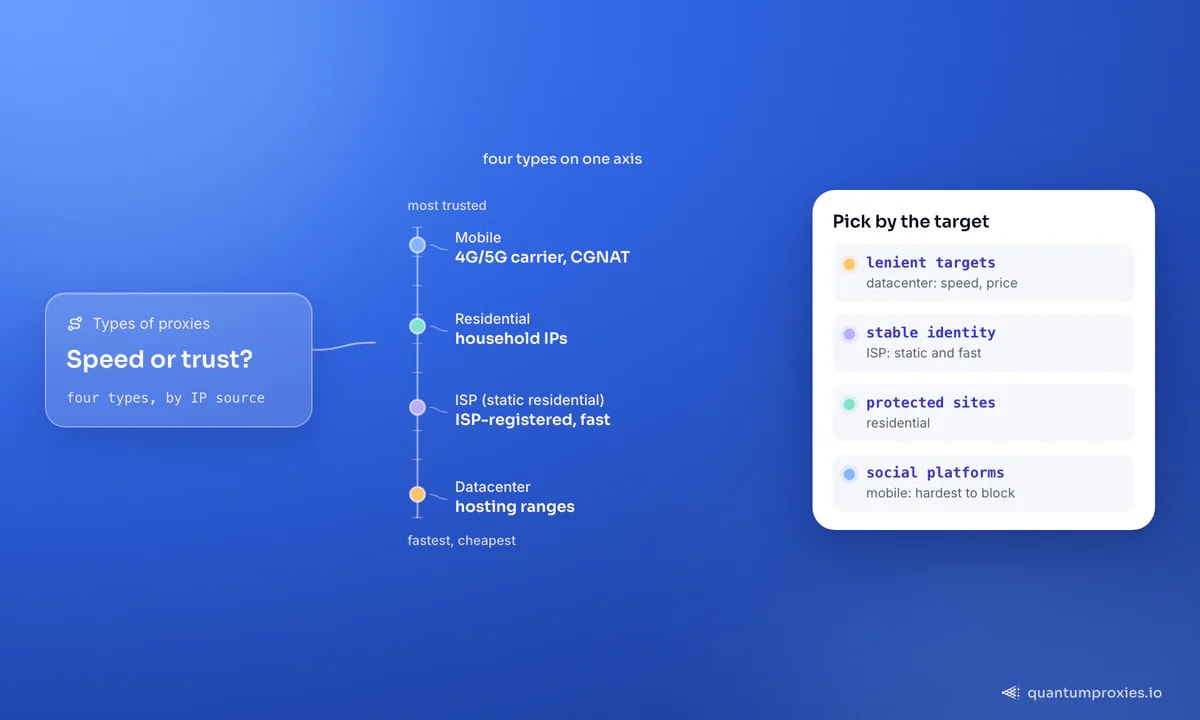The width and height of the screenshot is (1200, 720).
Task: Click the "protected sites" heading
Action: click(x=931, y=403)
